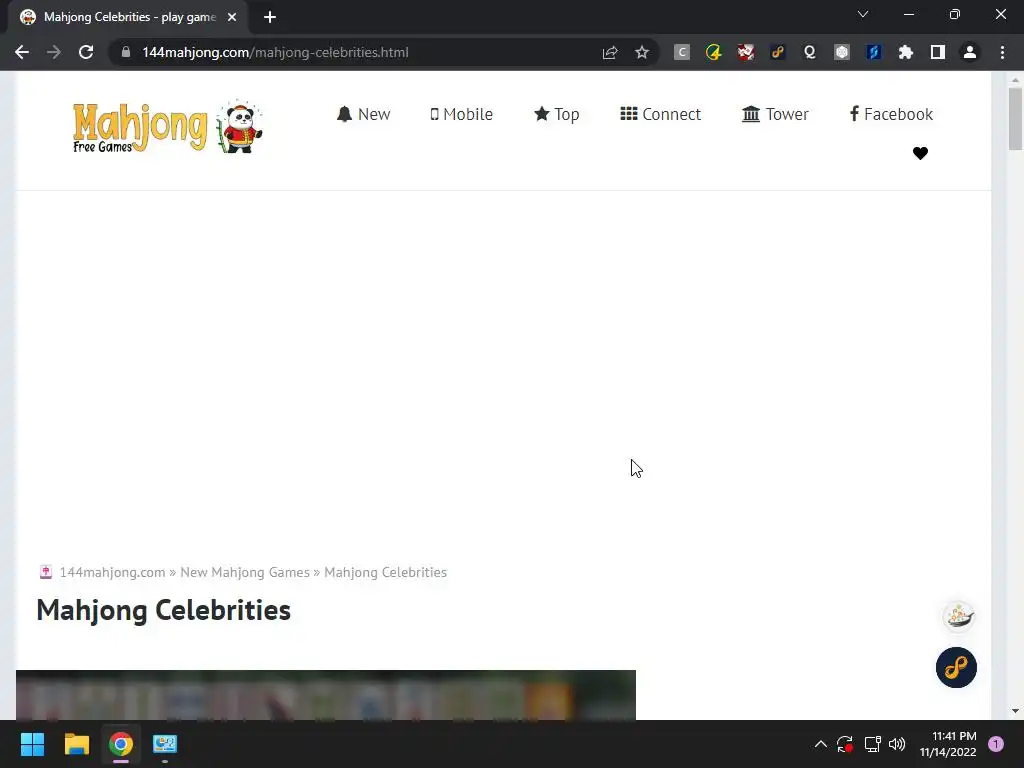Close the Mahjong Celebrities tab
This screenshot has width=1024, height=768.
pos(232,17)
